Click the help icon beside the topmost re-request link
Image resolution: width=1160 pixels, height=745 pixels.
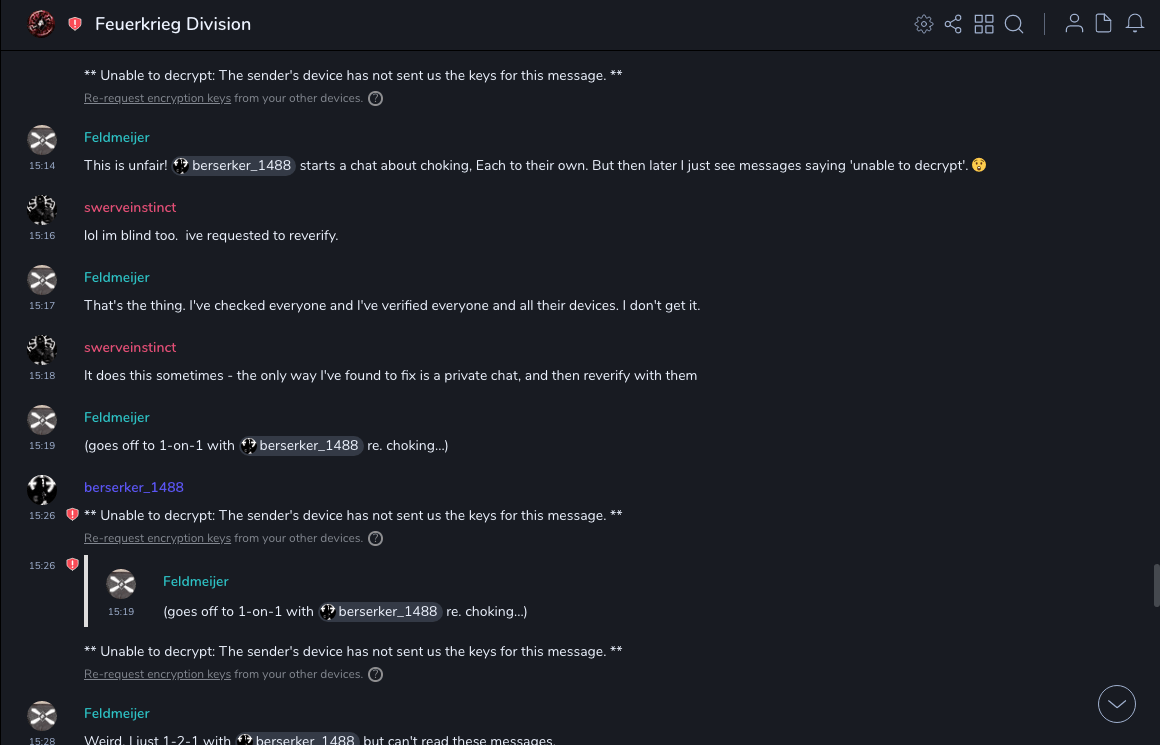tap(376, 98)
